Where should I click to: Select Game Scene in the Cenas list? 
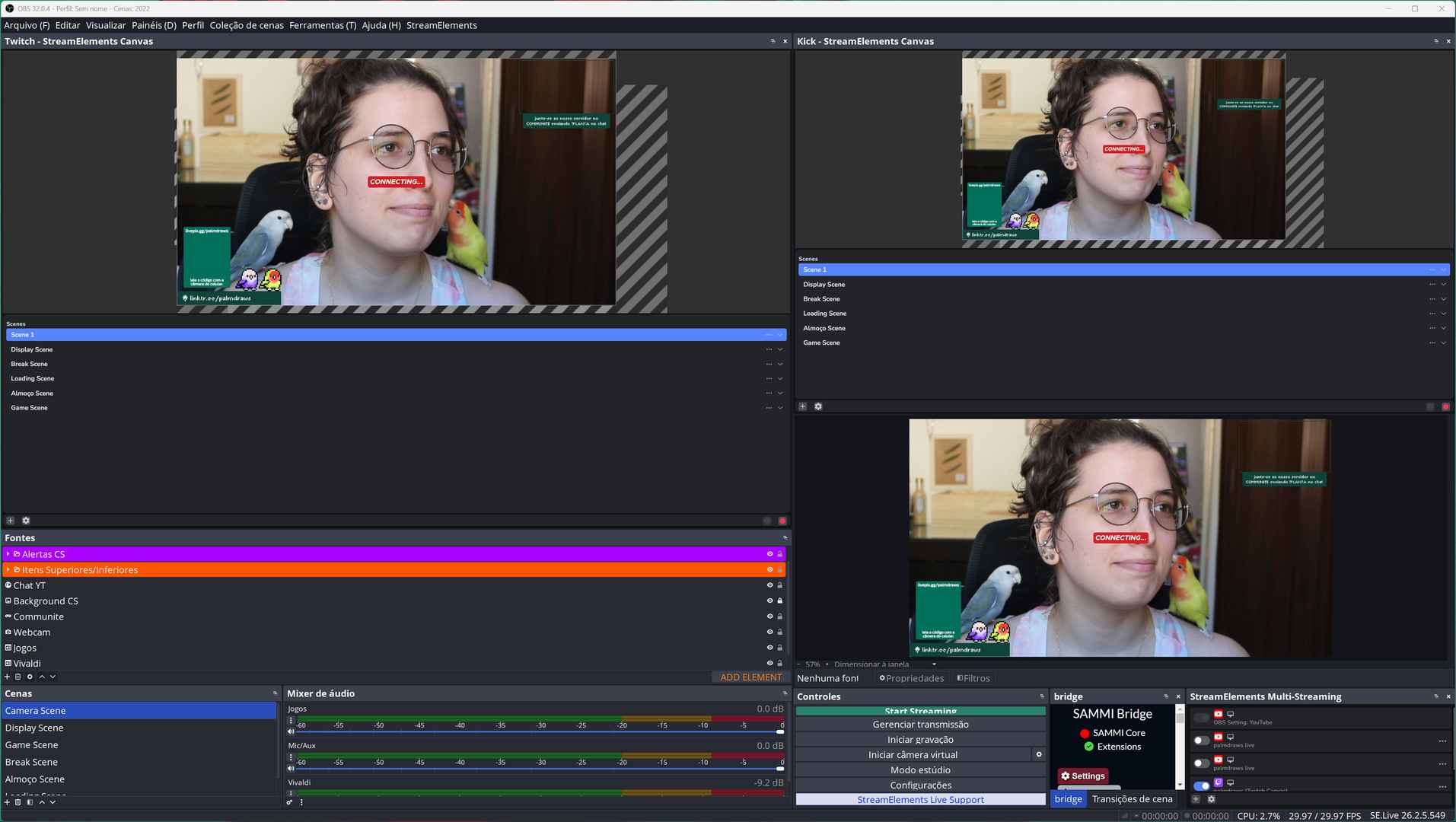pyautogui.click(x=32, y=745)
